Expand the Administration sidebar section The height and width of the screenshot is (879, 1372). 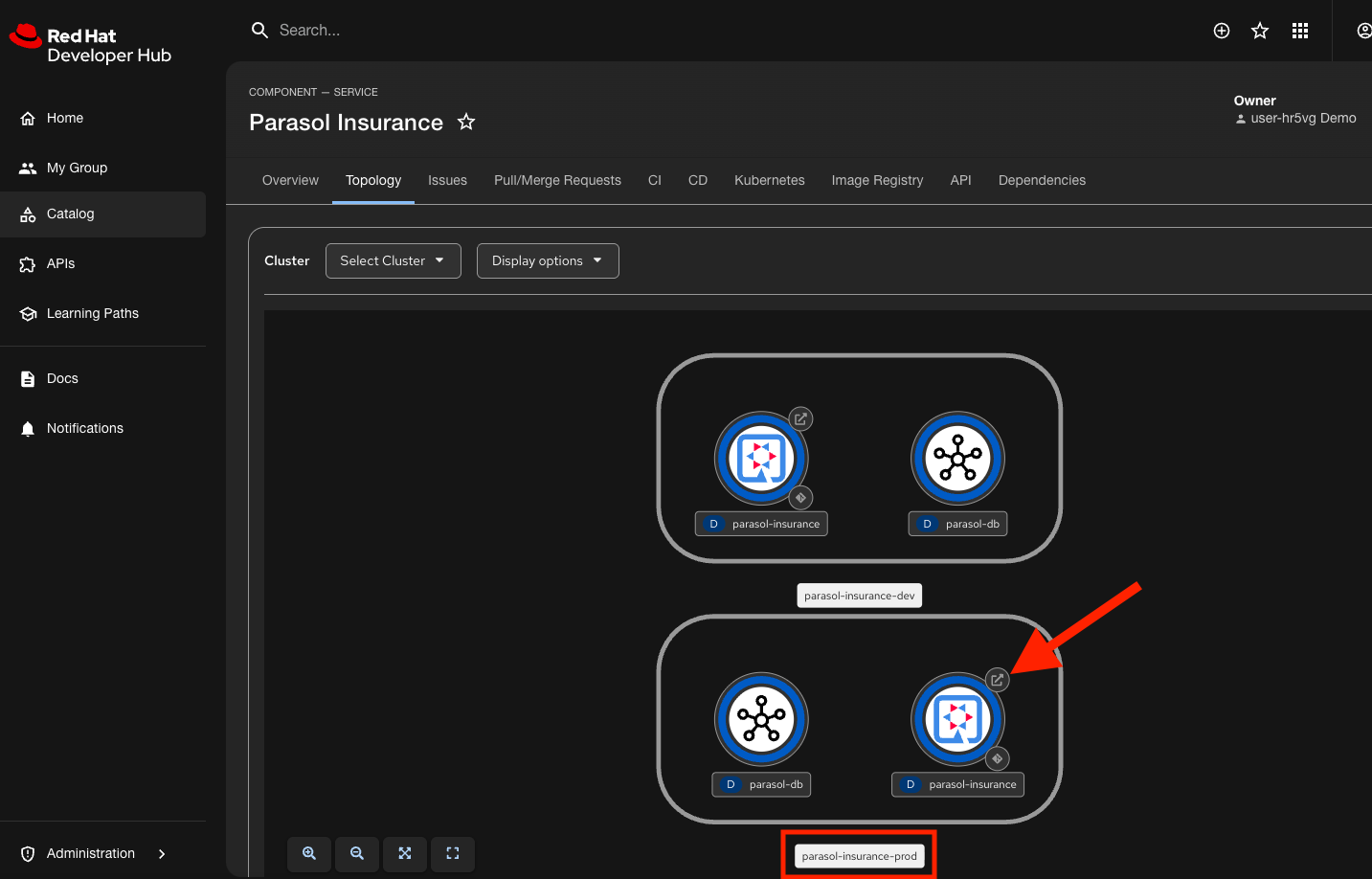(102, 853)
